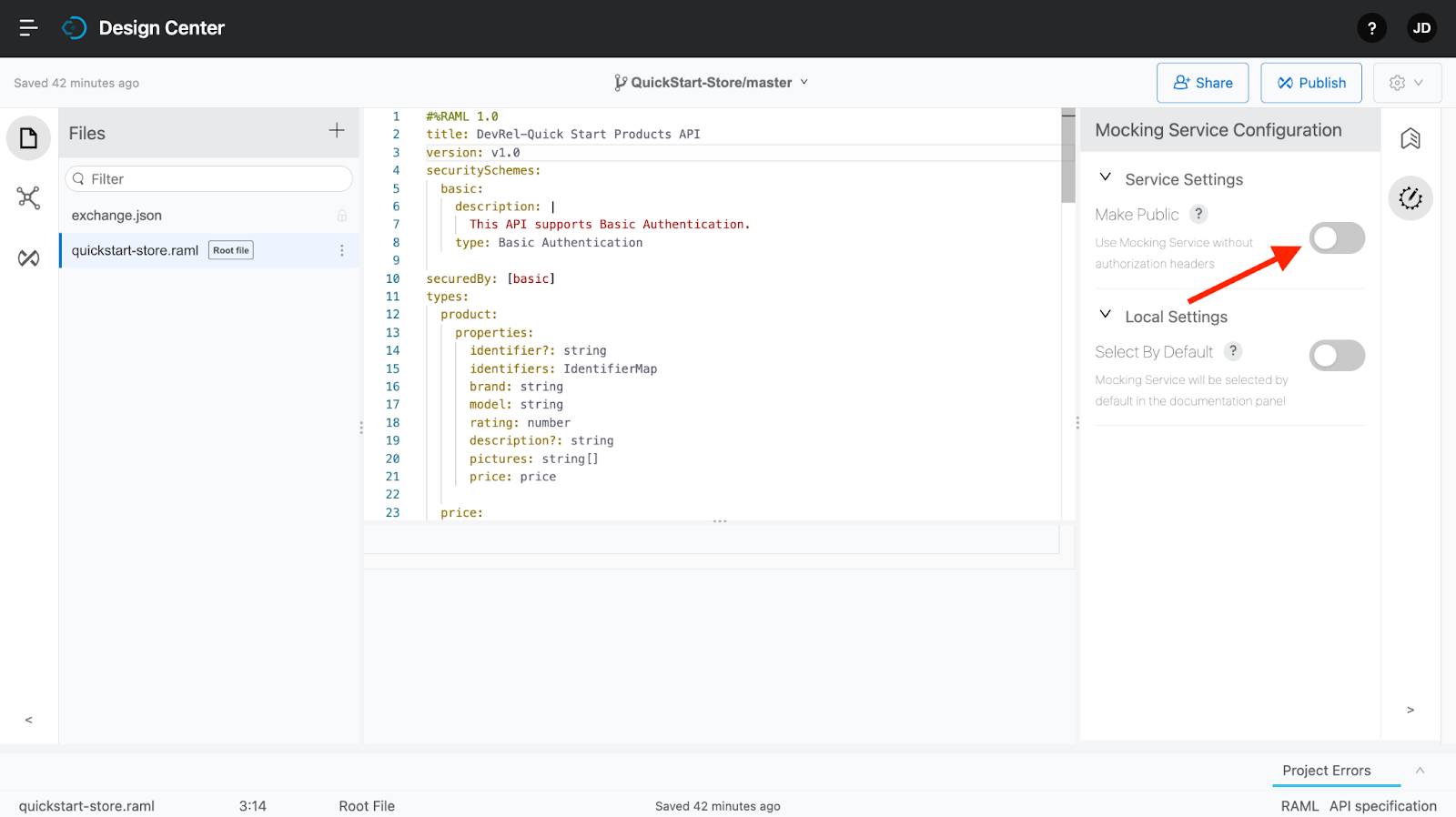This screenshot has height=817, width=1456.
Task: Click the left panel resize handle dots
Action: [361, 427]
